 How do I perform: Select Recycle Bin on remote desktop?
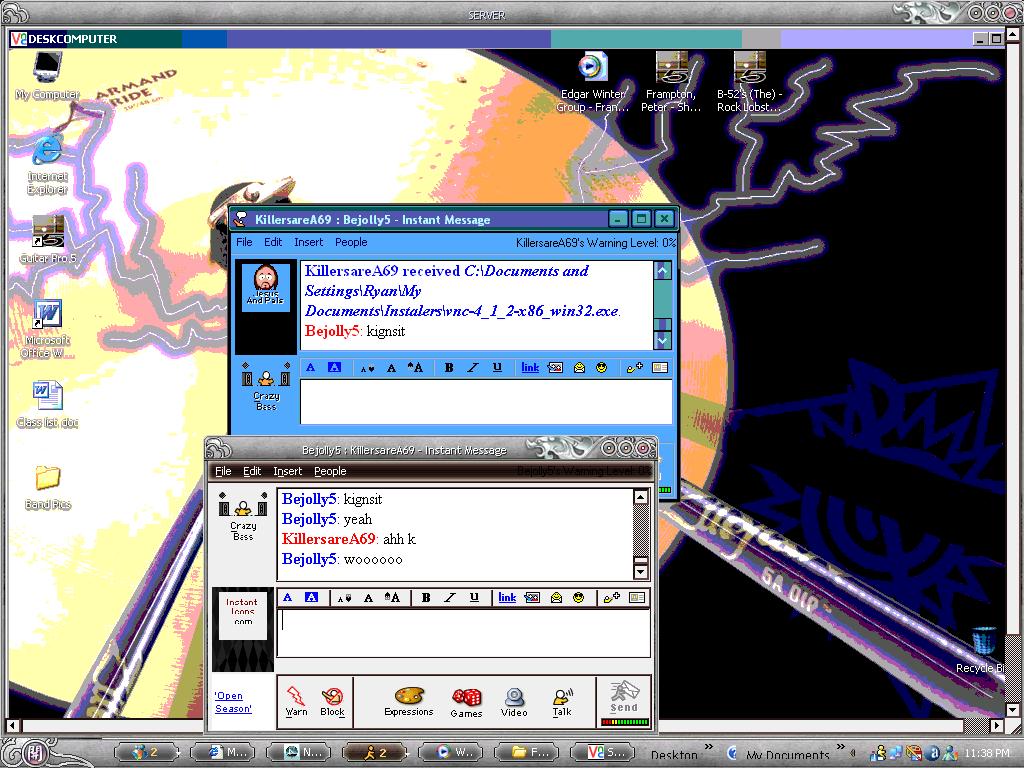[x=983, y=650]
